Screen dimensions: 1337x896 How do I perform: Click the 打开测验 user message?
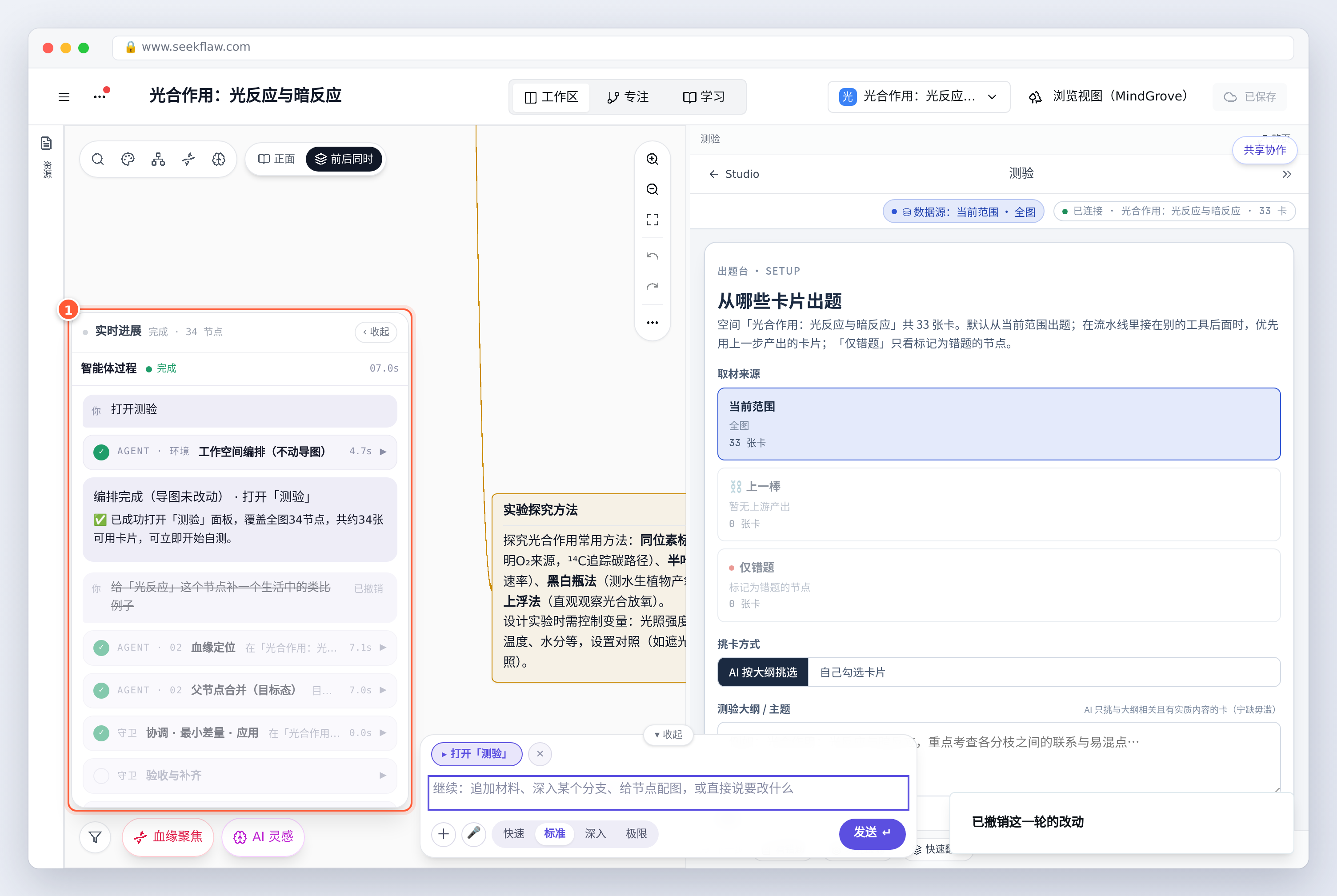pos(240,410)
